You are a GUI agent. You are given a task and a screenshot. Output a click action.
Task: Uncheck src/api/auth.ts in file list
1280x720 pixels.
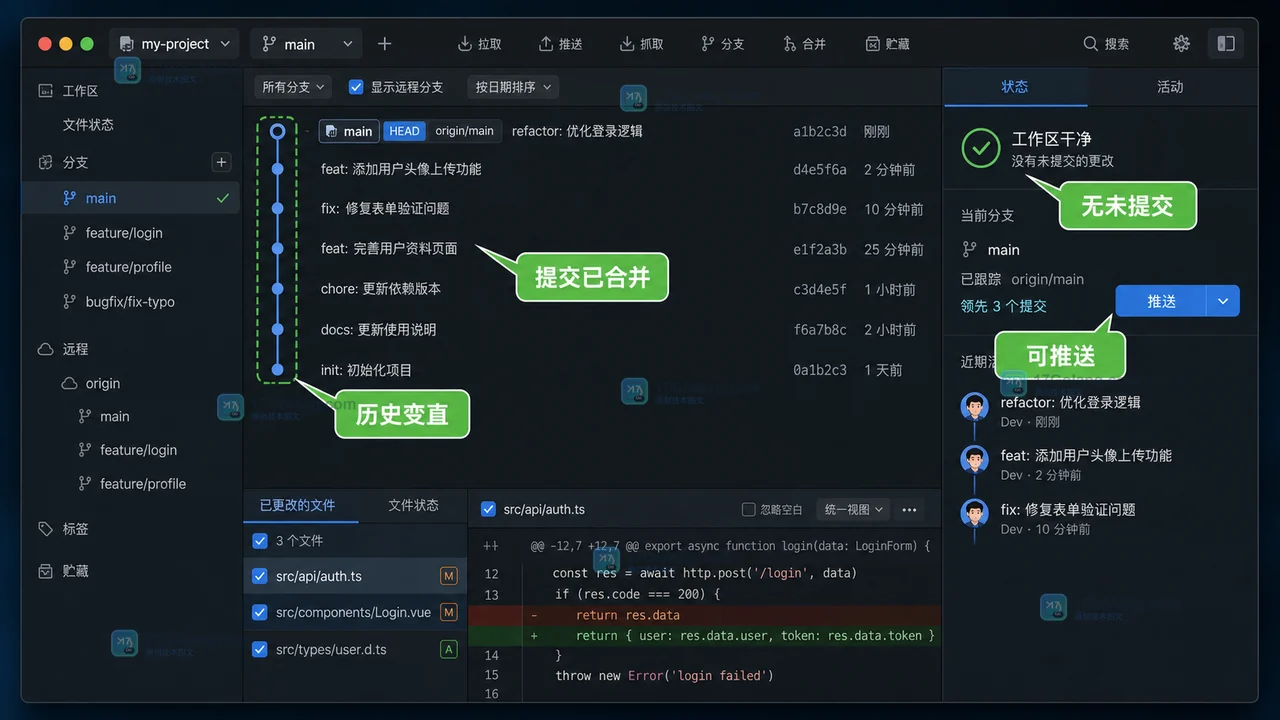pos(260,576)
